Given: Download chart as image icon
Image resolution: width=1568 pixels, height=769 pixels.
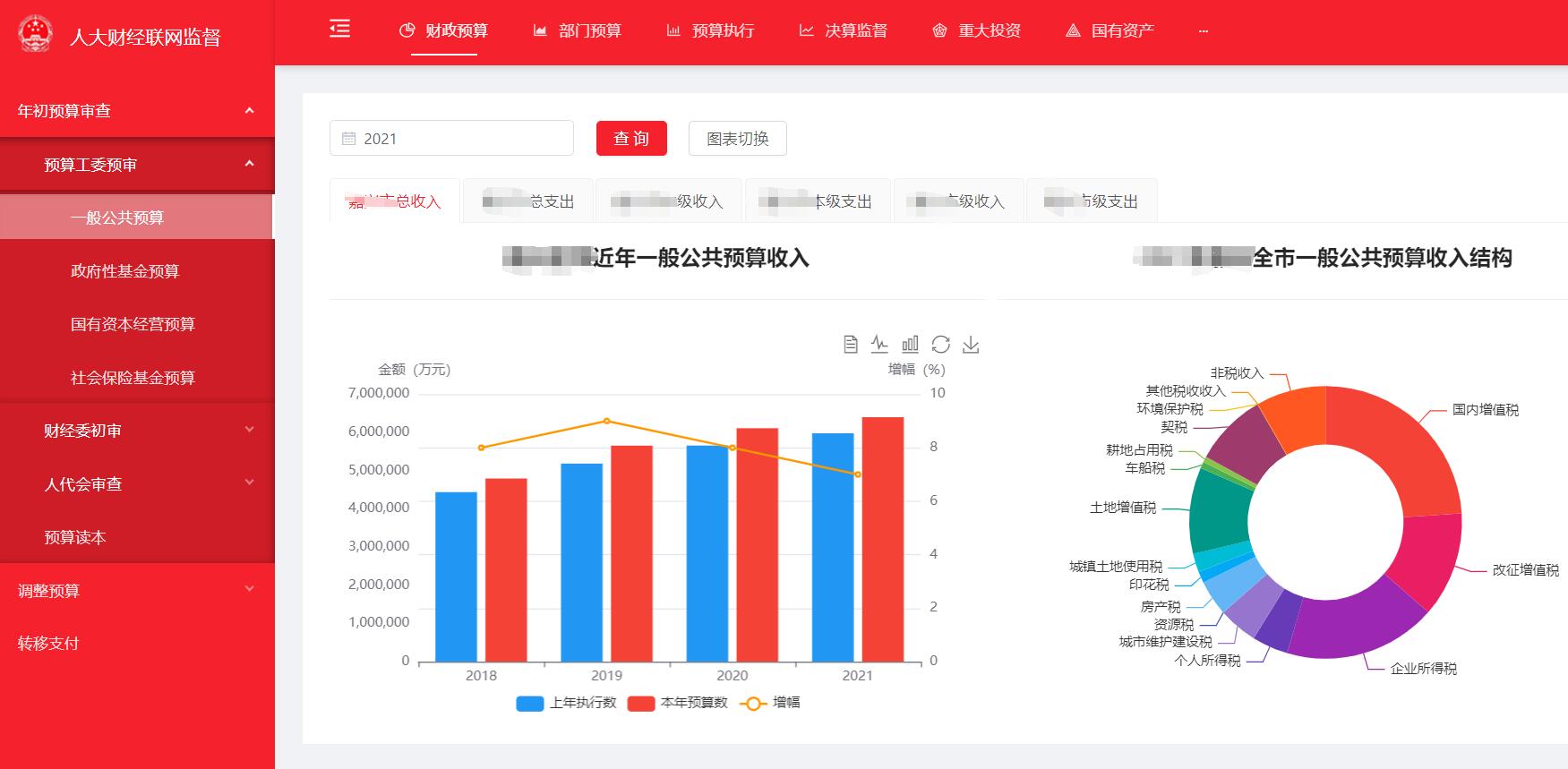Looking at the screenshot, I should coord(971,345).
